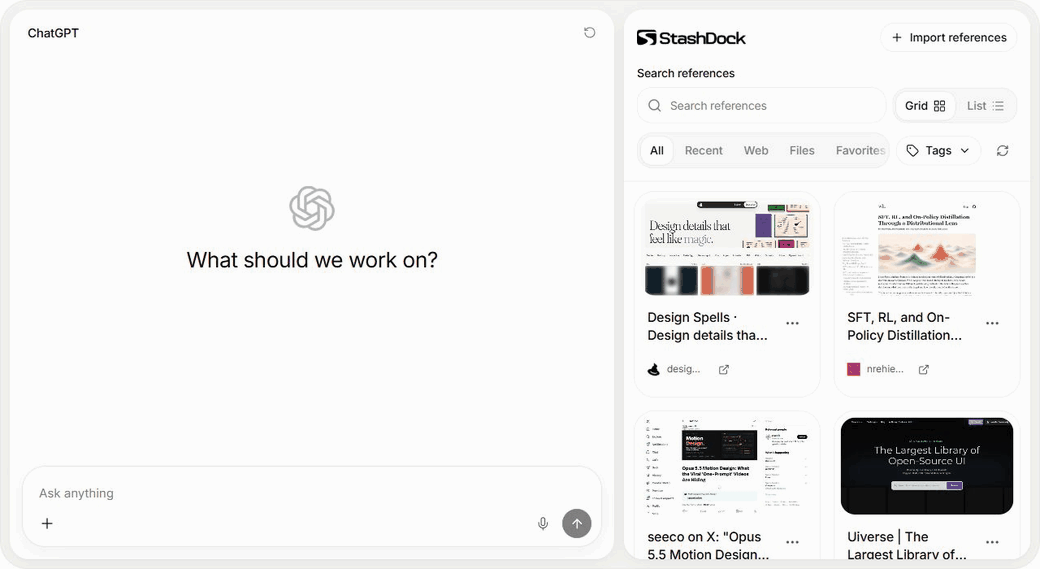Switch to Grid view
1040x569 pixels.
(x=925, y=105)
